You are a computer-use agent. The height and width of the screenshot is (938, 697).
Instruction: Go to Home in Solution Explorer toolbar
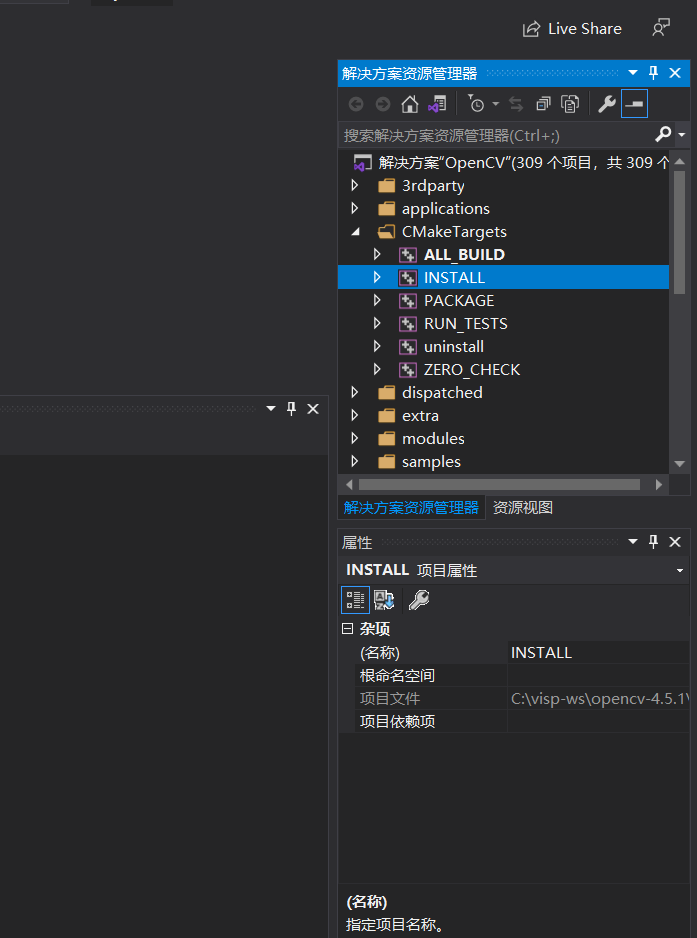point(410,105)
